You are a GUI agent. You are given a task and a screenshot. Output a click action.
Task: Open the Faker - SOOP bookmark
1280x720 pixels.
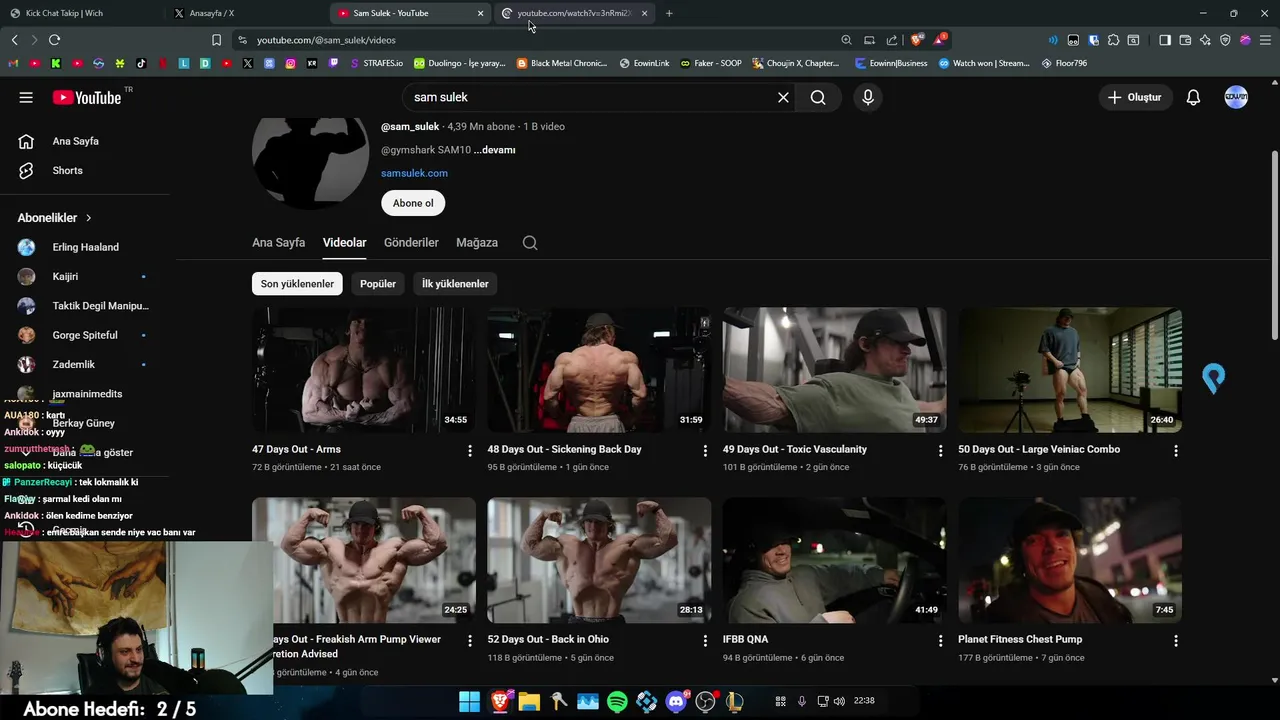point(711,63)
